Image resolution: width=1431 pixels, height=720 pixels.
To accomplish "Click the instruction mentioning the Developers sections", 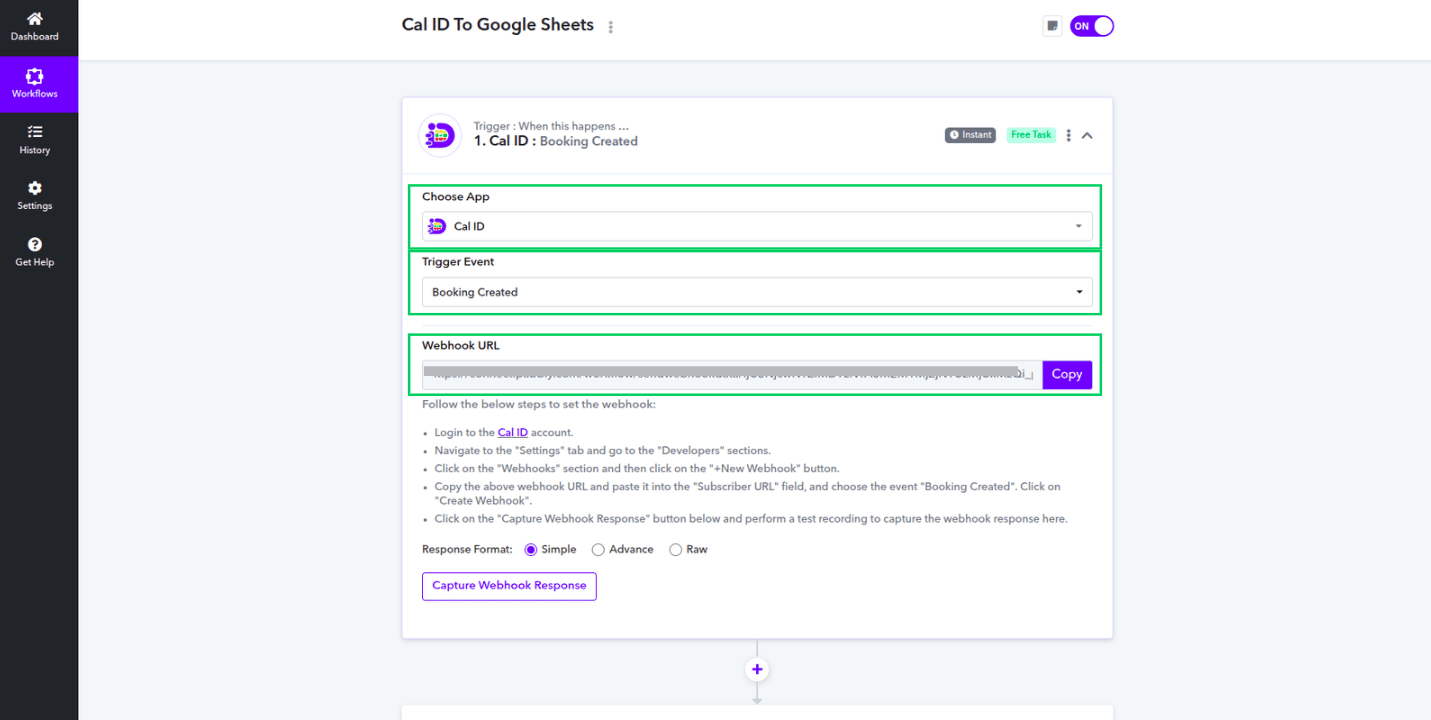I will coord(603,450).
